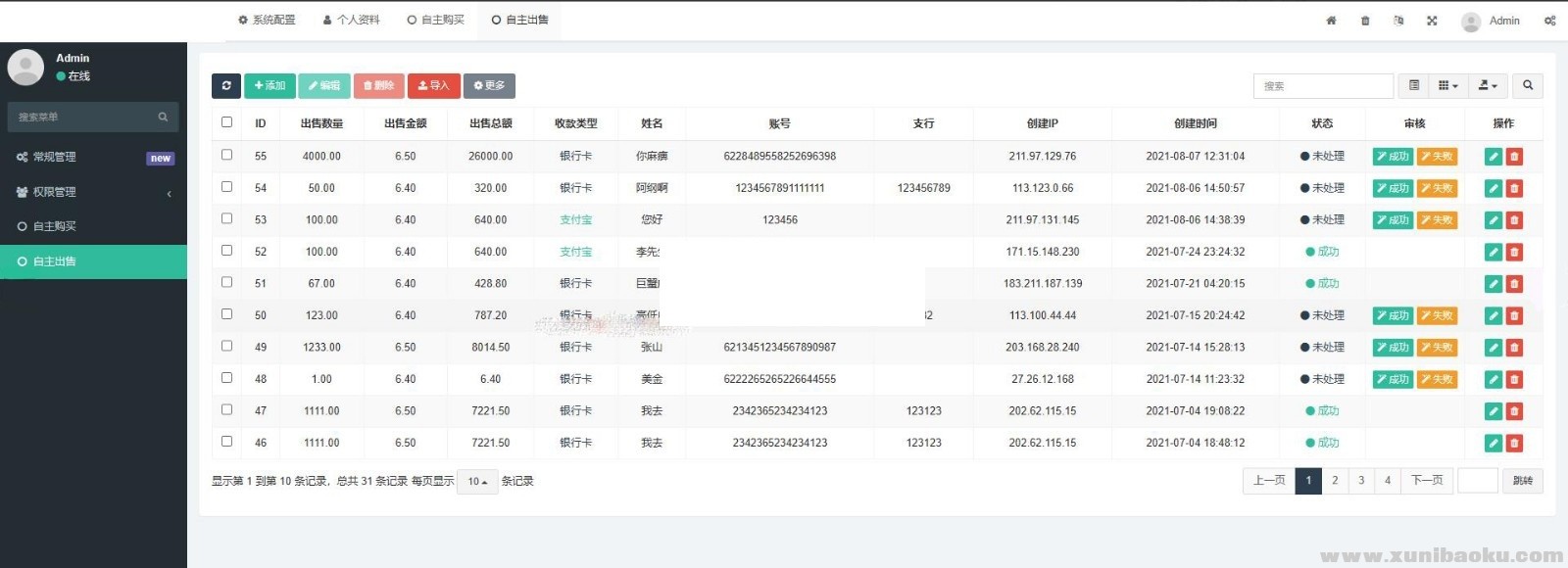Click the refresh table icon button

click(226, 86)
